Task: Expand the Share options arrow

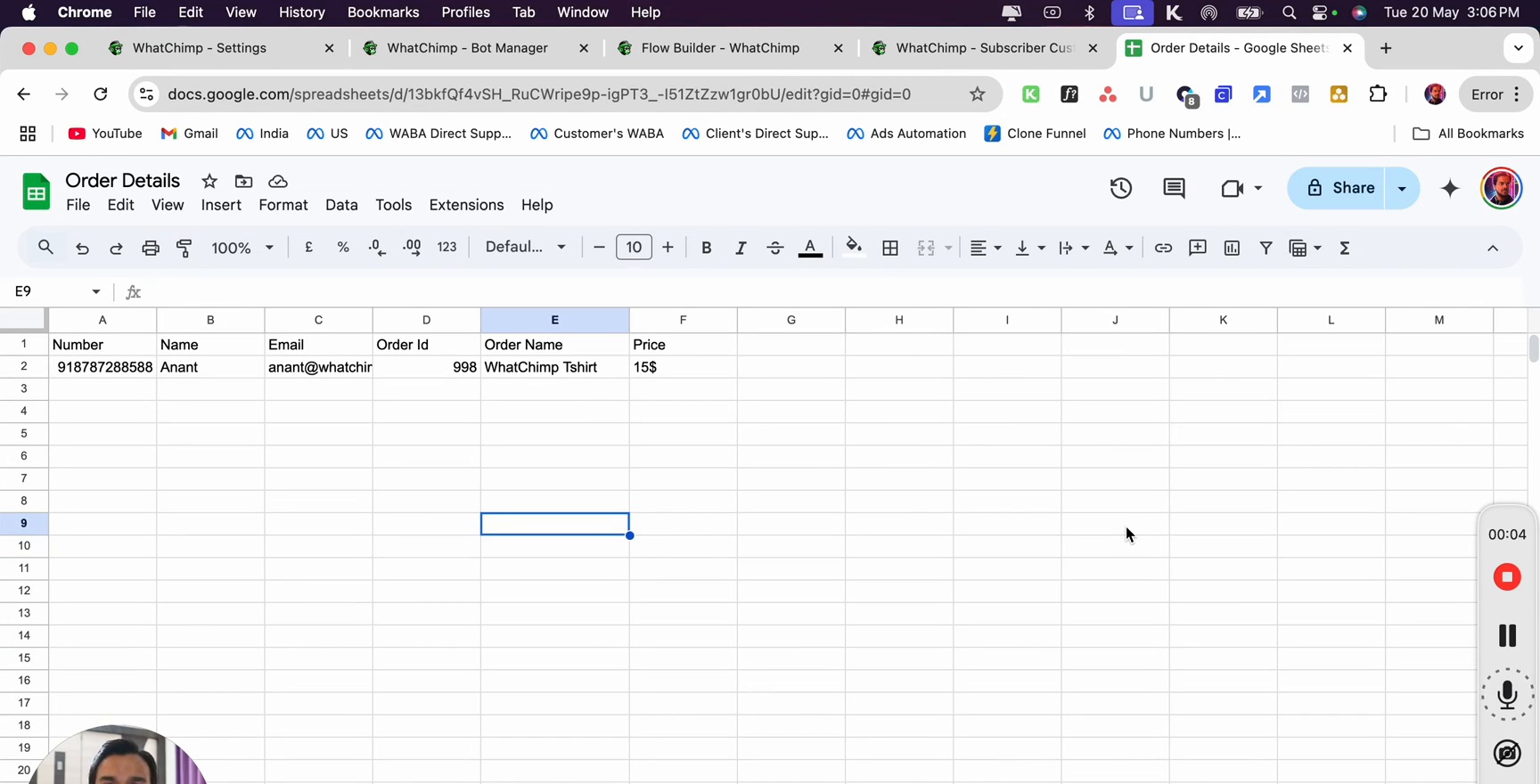Action: [x=1402, y=188]
